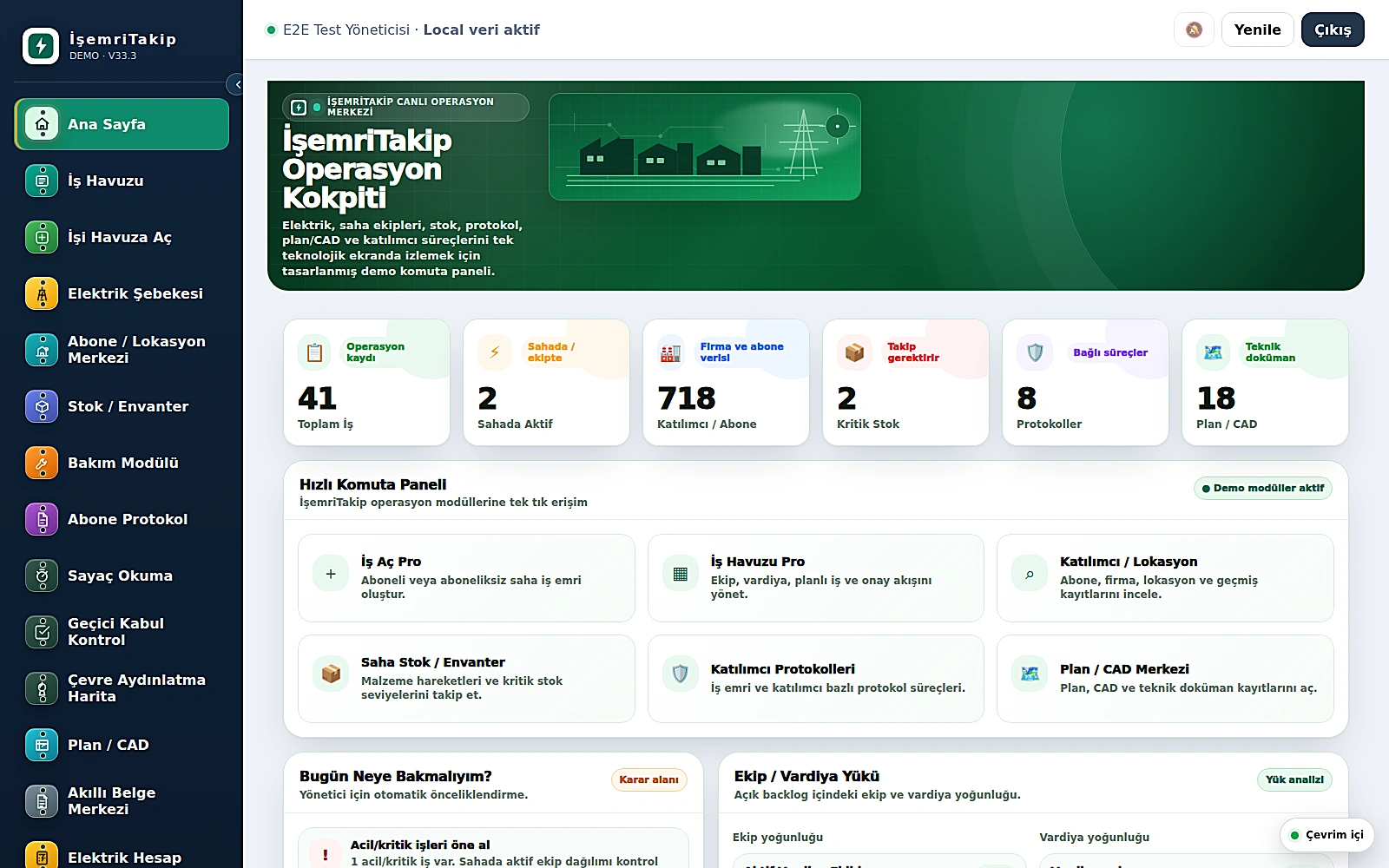The width and height of the screenshot is (1389, 868).
Task: Click the İŞEMRİTAKİP CANLI OPERASYON MERKEZİ badge
Action: [405, 107]
